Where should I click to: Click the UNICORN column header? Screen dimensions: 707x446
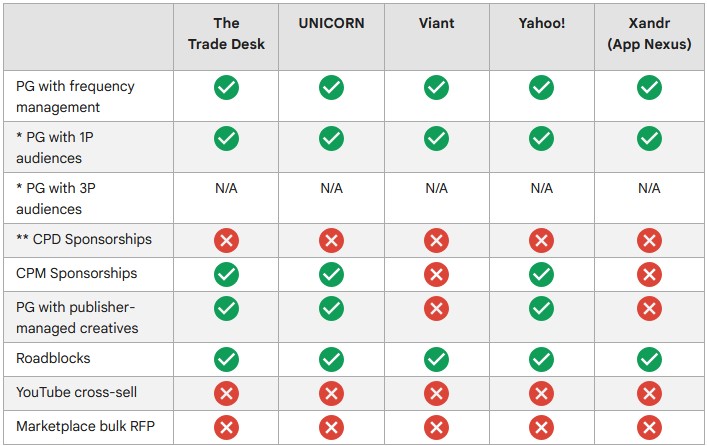pyautogui.click(x=331, y=23)
